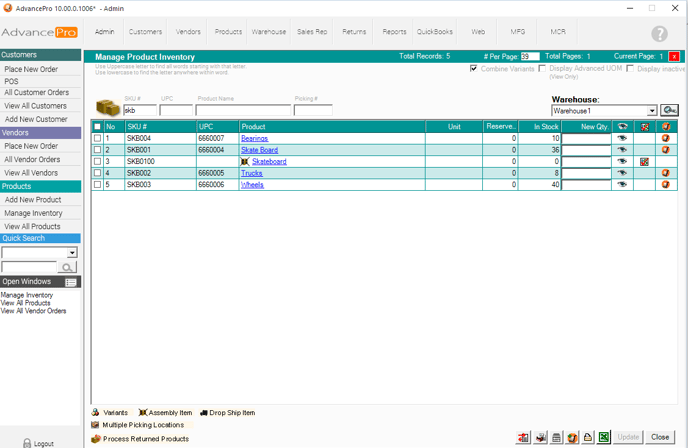Click the New Qty field for Trucks
This screenshot has height=448, width=688.
(x=586, y=173)
